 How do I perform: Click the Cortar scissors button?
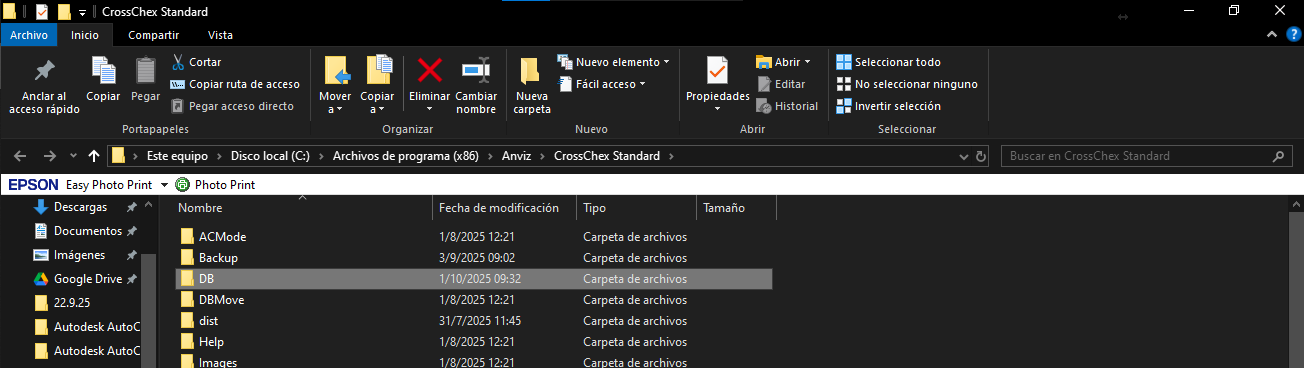196,62
